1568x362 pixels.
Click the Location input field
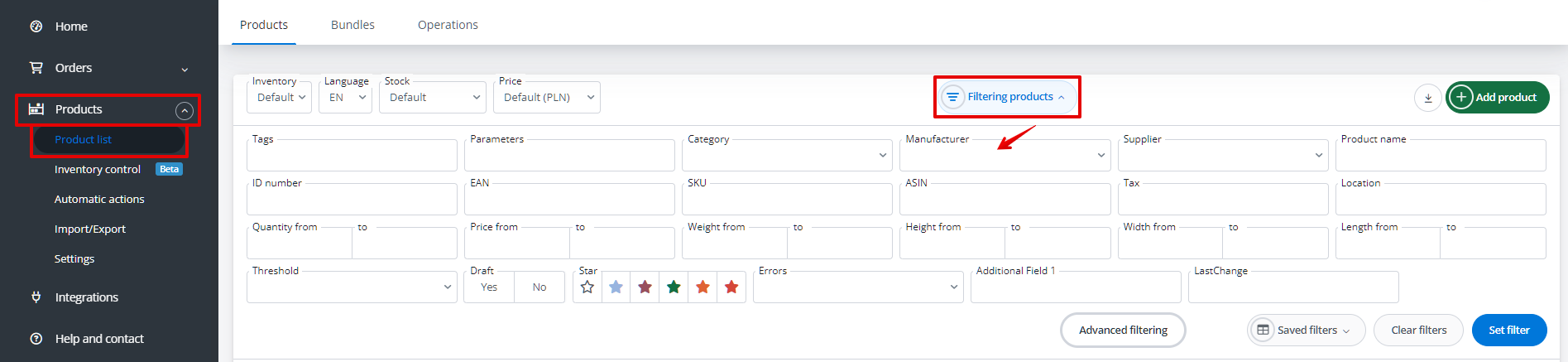pyautogui.click(x=1441, y=199)
